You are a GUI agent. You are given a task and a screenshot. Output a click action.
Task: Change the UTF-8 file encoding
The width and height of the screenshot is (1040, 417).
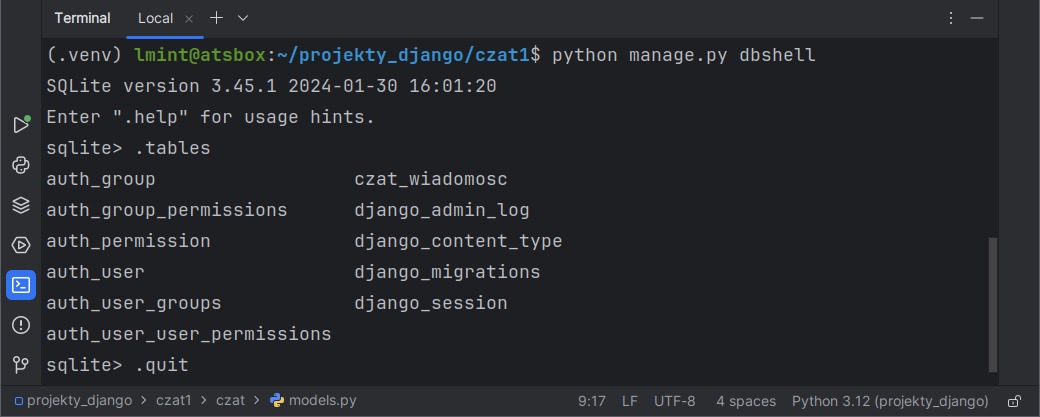tap(675, 401)
